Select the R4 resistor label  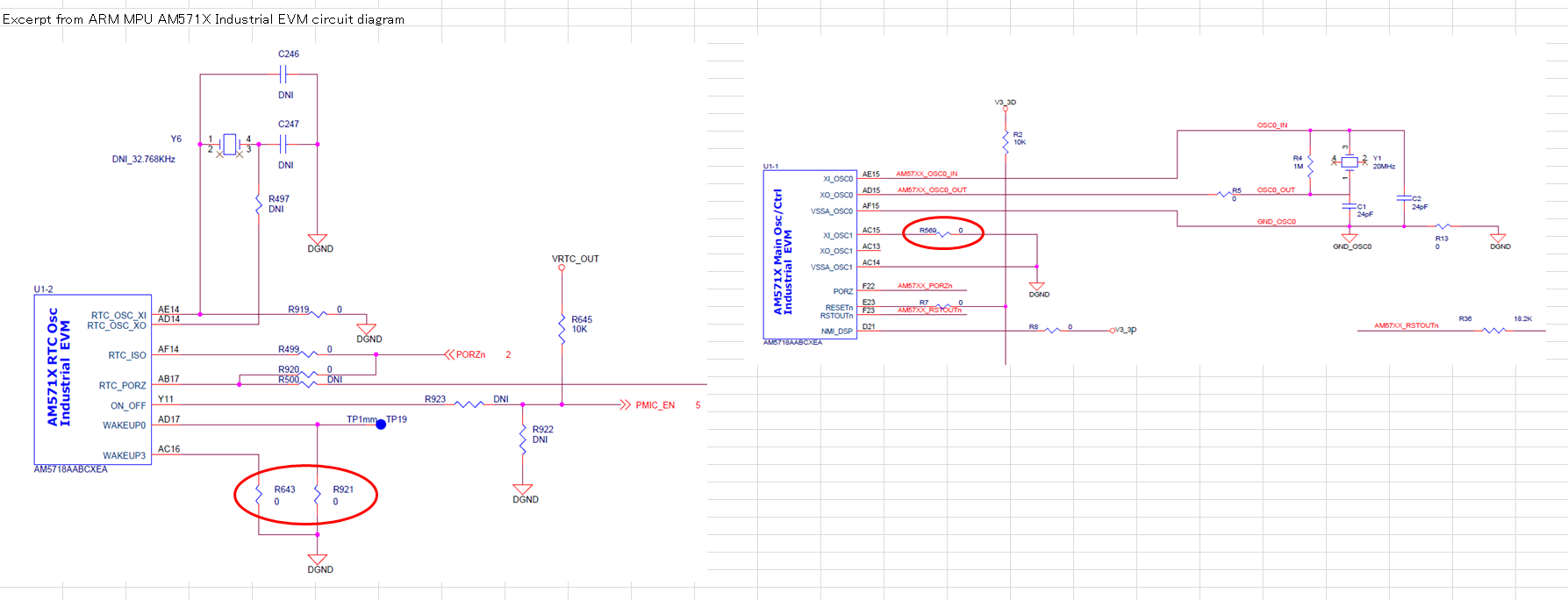tap(1298, 158)
